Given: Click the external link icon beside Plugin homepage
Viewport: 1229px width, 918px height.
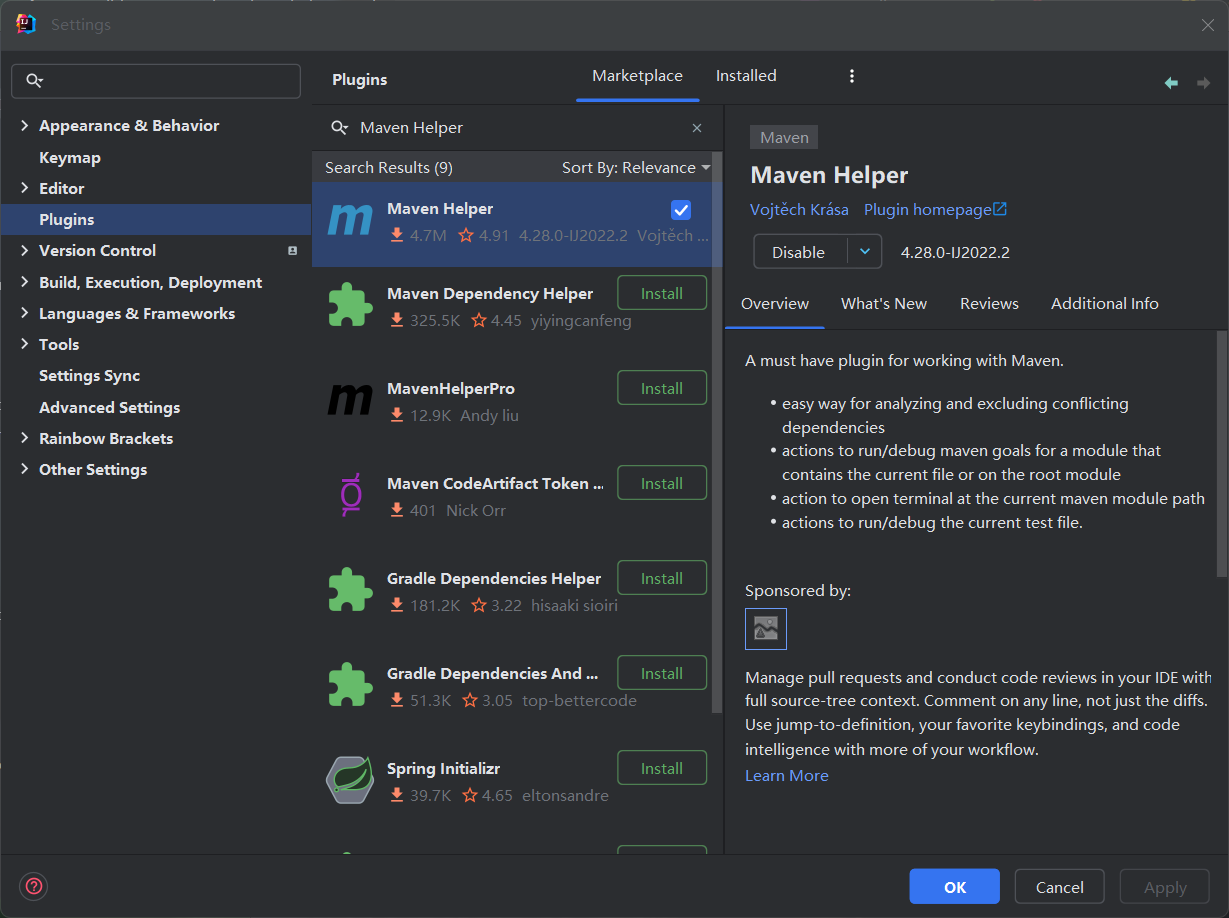Looking at the screenshot, I should pyautogui.click(x=1000, y=209).
